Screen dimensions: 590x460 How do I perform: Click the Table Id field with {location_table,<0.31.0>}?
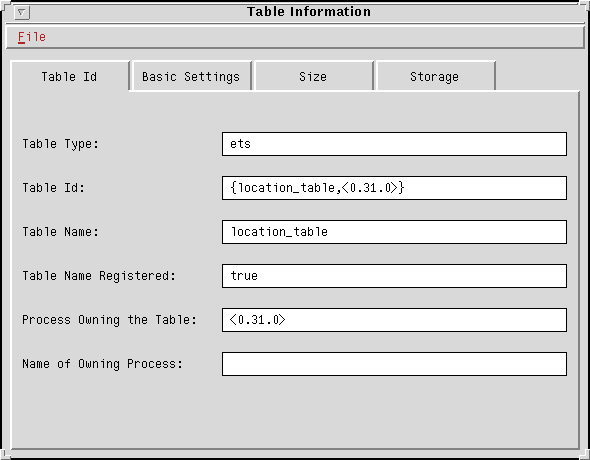click(394, 188)
